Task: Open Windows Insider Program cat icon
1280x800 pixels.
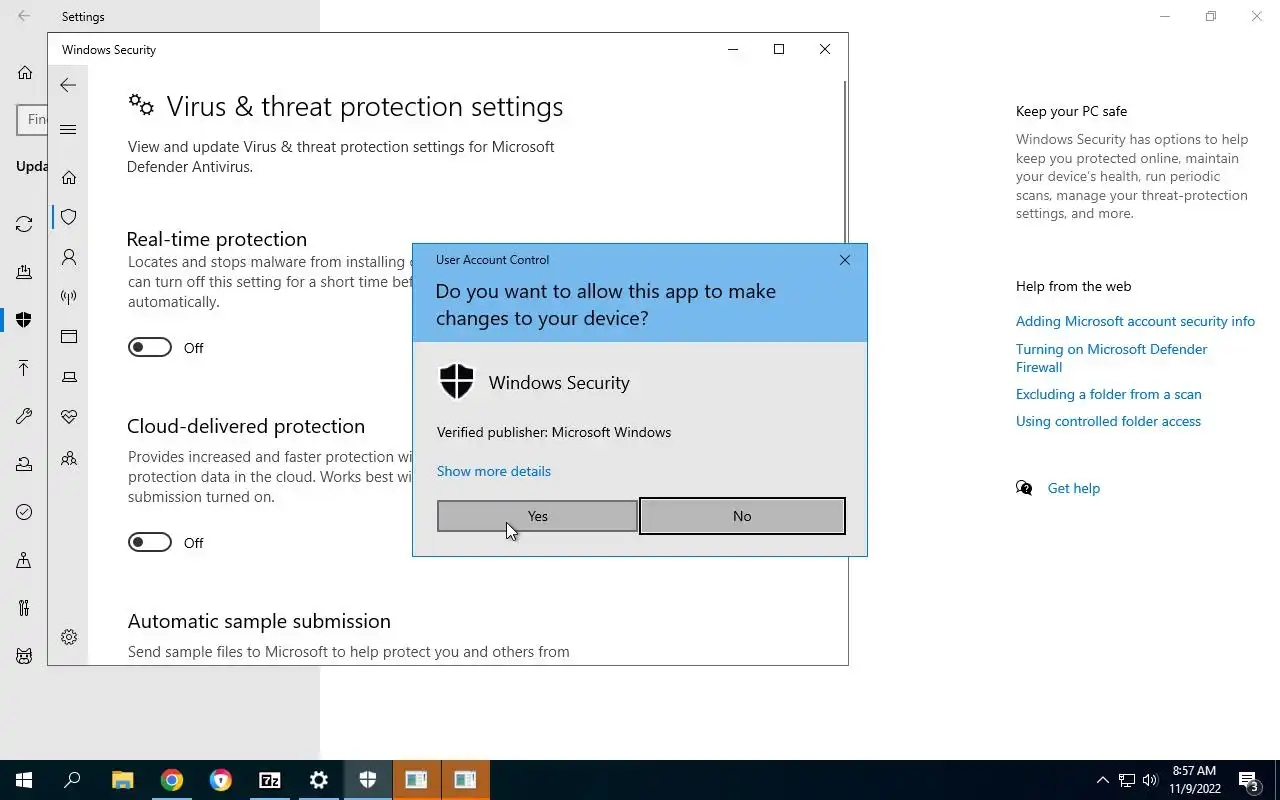Action: click(24, 656)
